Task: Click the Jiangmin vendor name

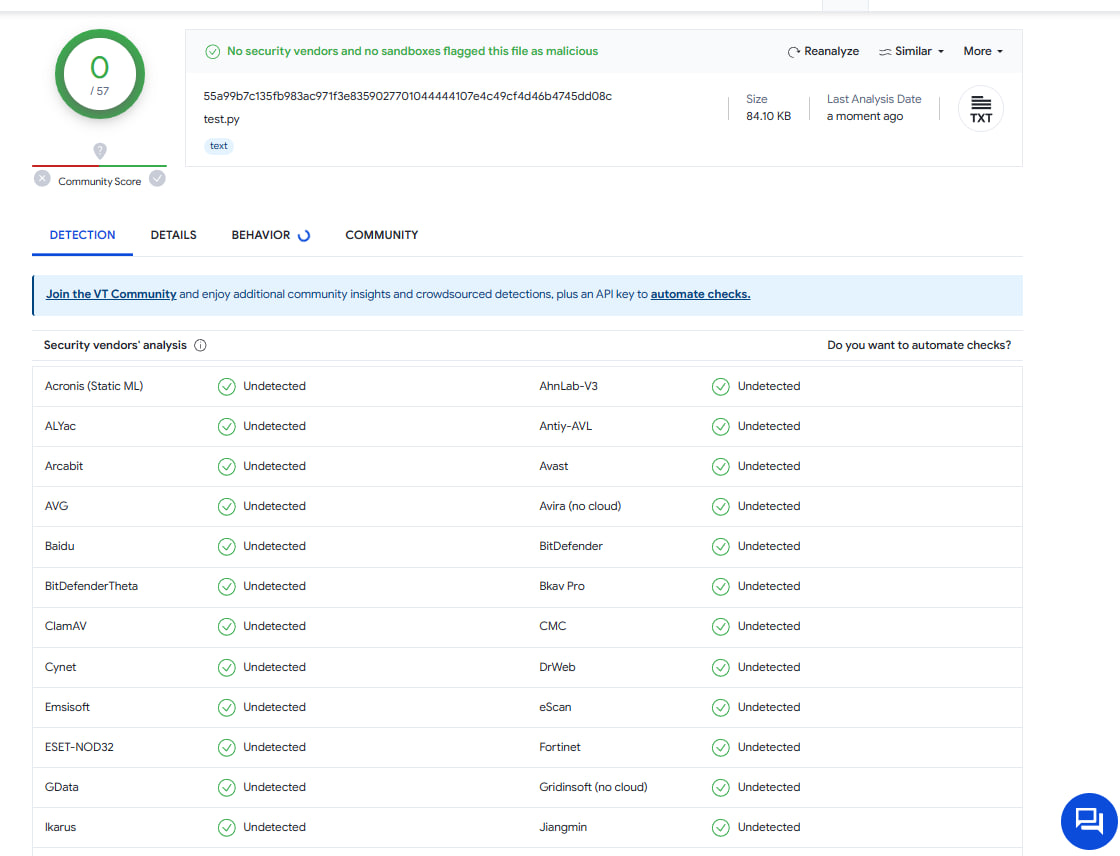Action: coord(563,827)
